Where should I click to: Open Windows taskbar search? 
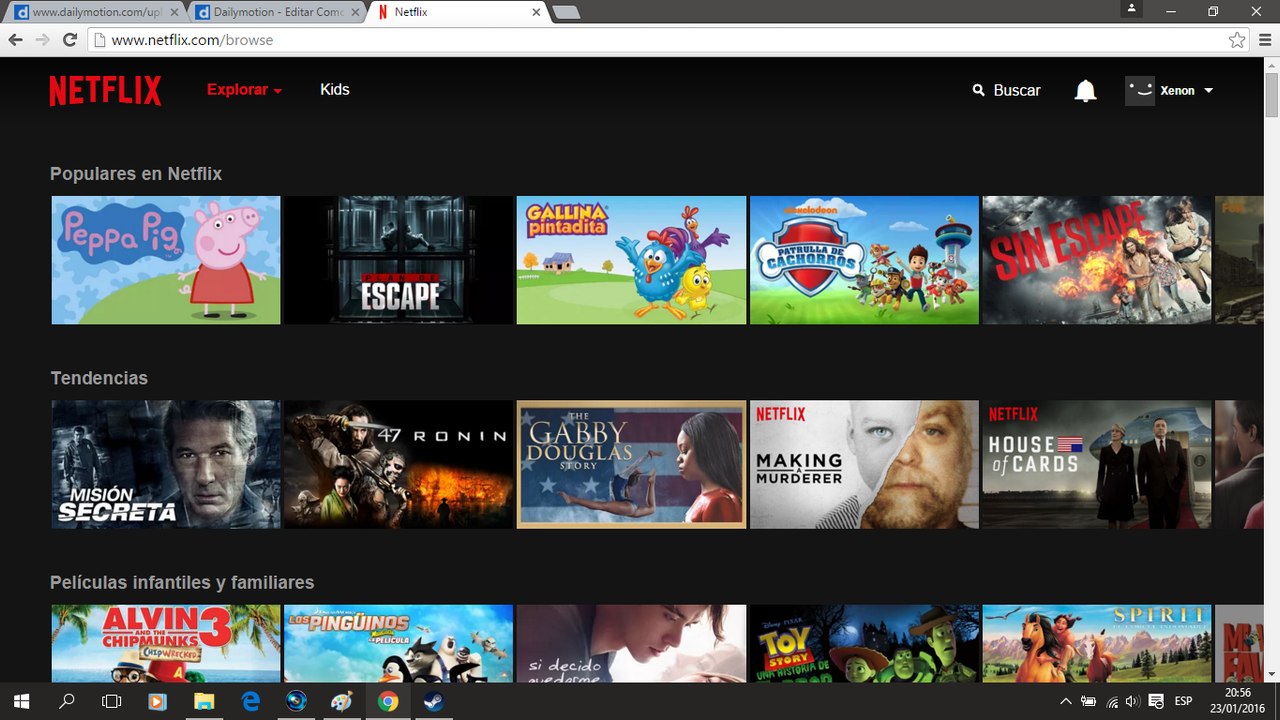(67, 701)
